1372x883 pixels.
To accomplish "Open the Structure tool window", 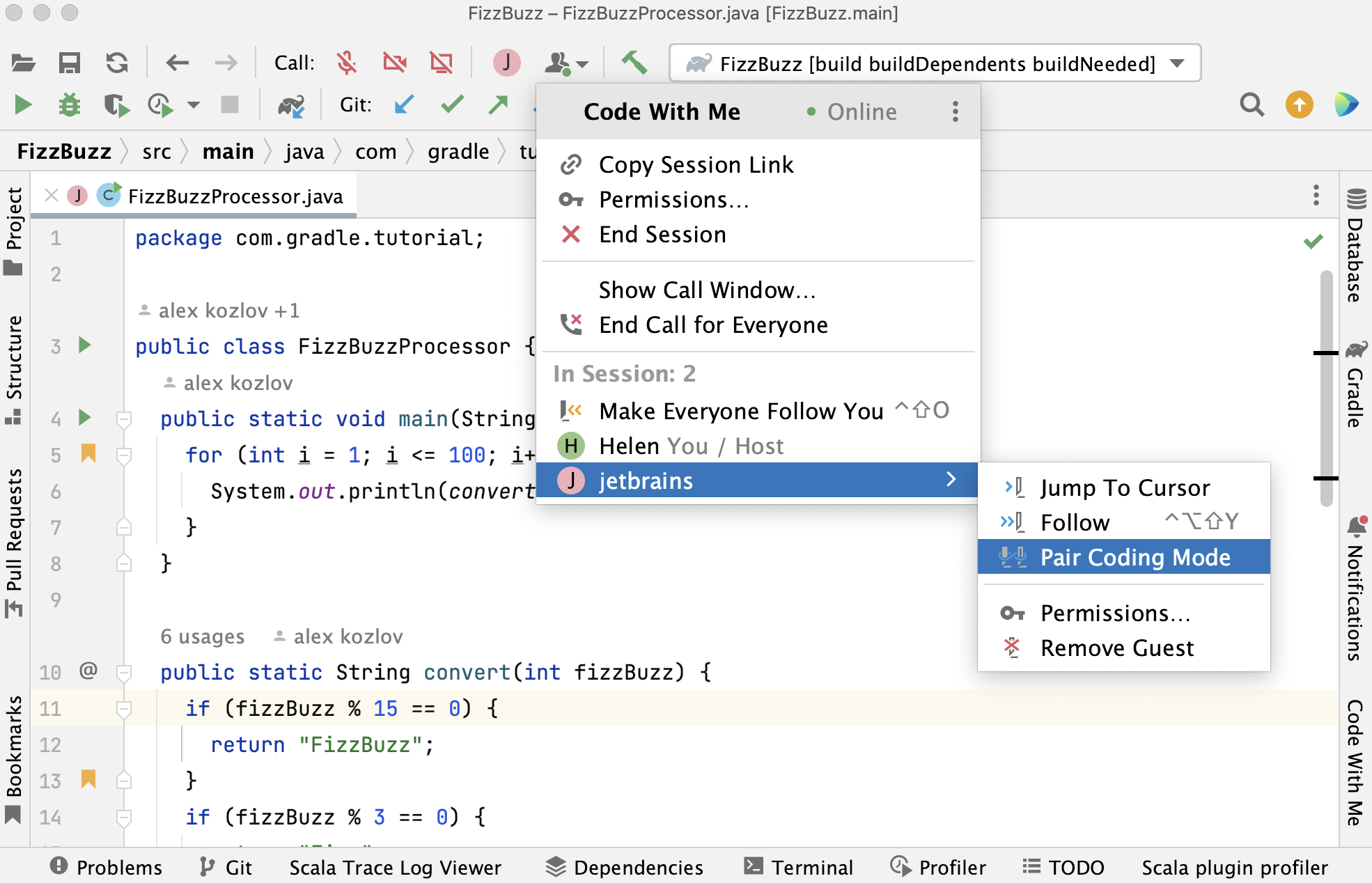I will coord(14,370).
